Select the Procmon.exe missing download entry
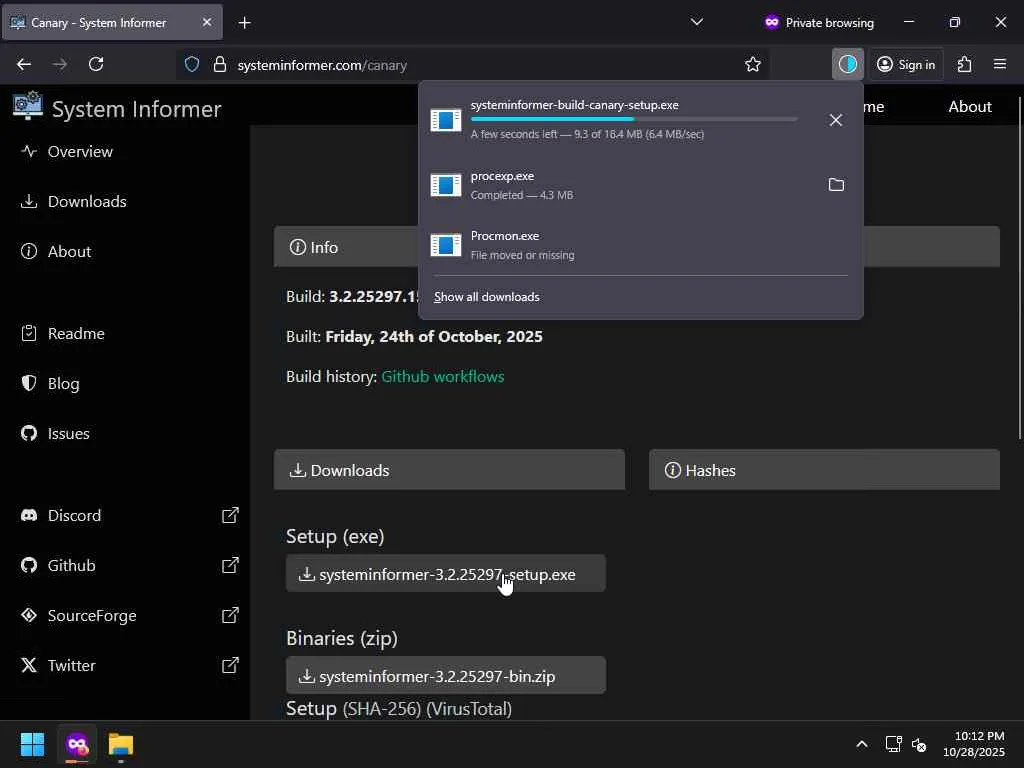 point(640,246)
